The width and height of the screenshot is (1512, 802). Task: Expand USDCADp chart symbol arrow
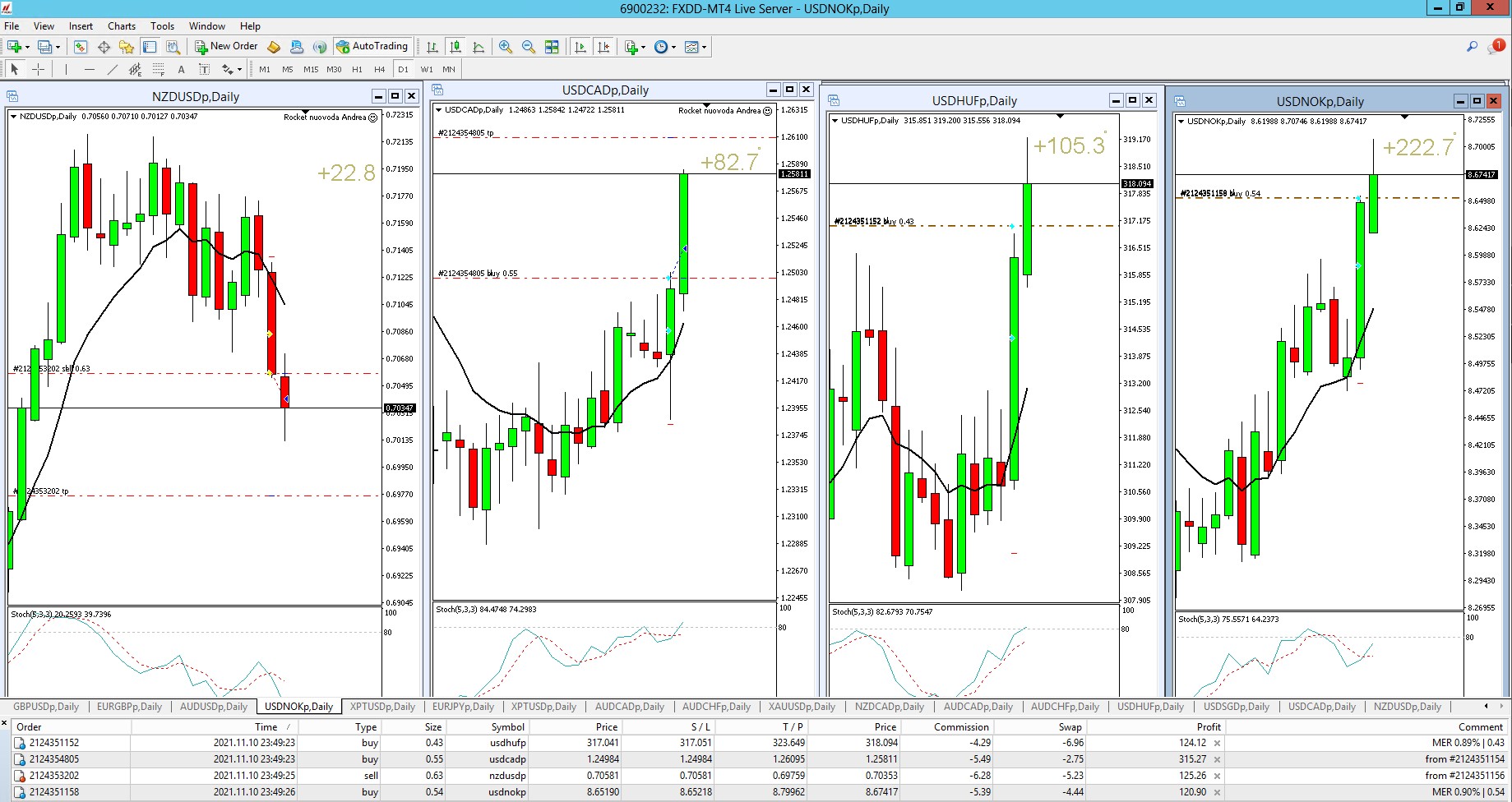point(439,110)
